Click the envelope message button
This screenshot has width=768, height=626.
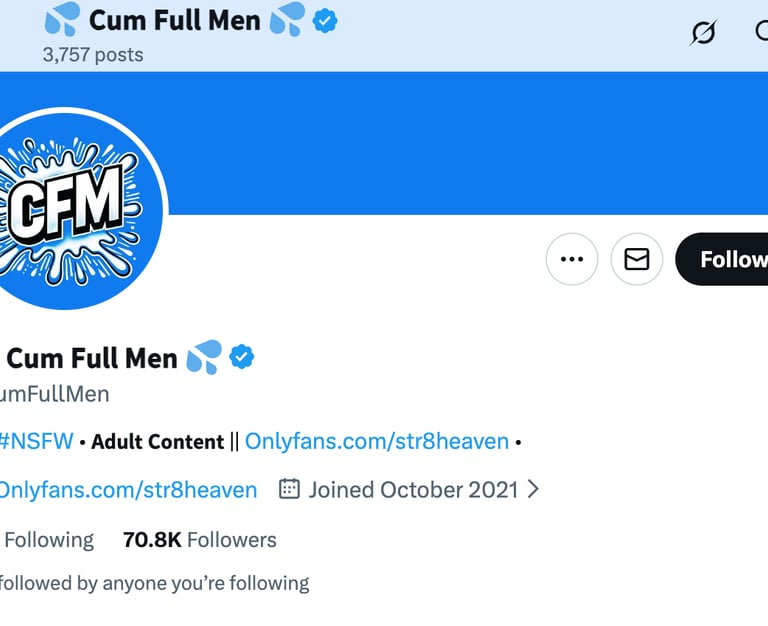coord(637,260)
